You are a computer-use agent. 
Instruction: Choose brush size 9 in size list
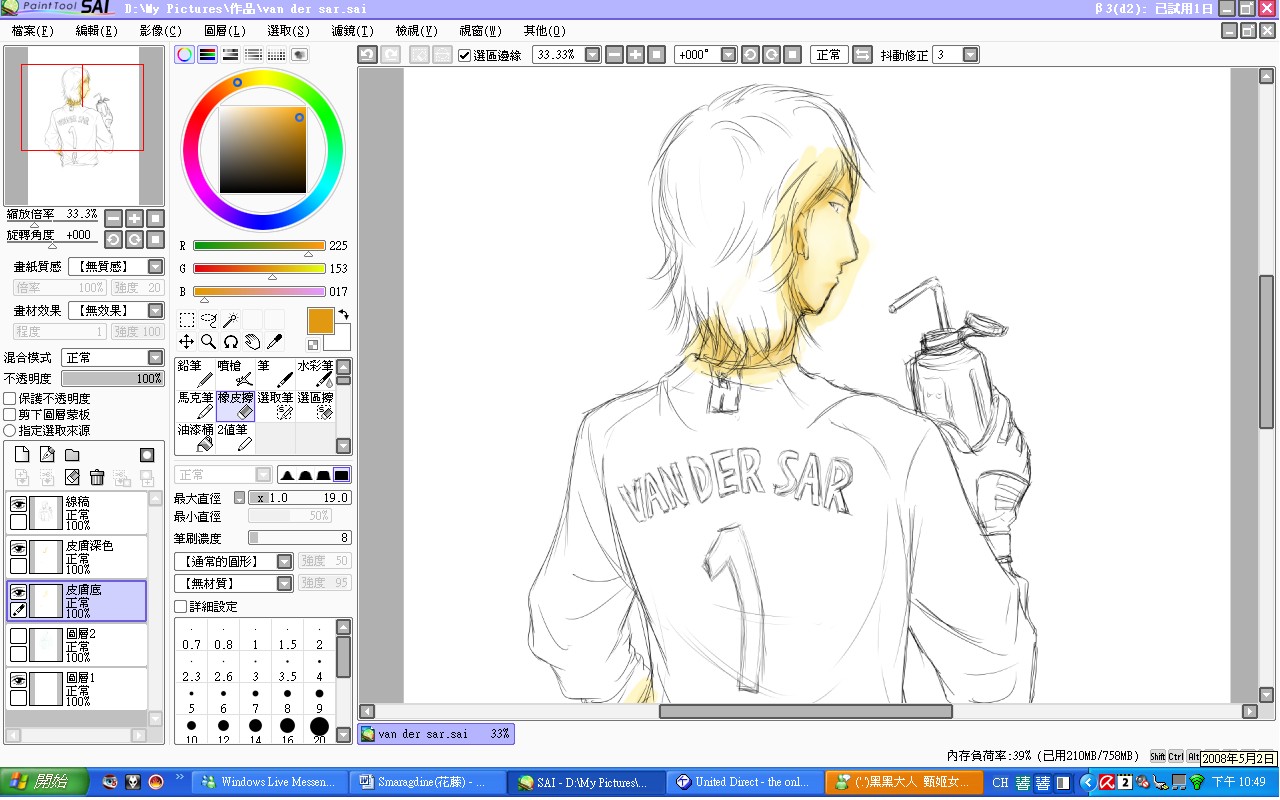click(x=319, y=700)
